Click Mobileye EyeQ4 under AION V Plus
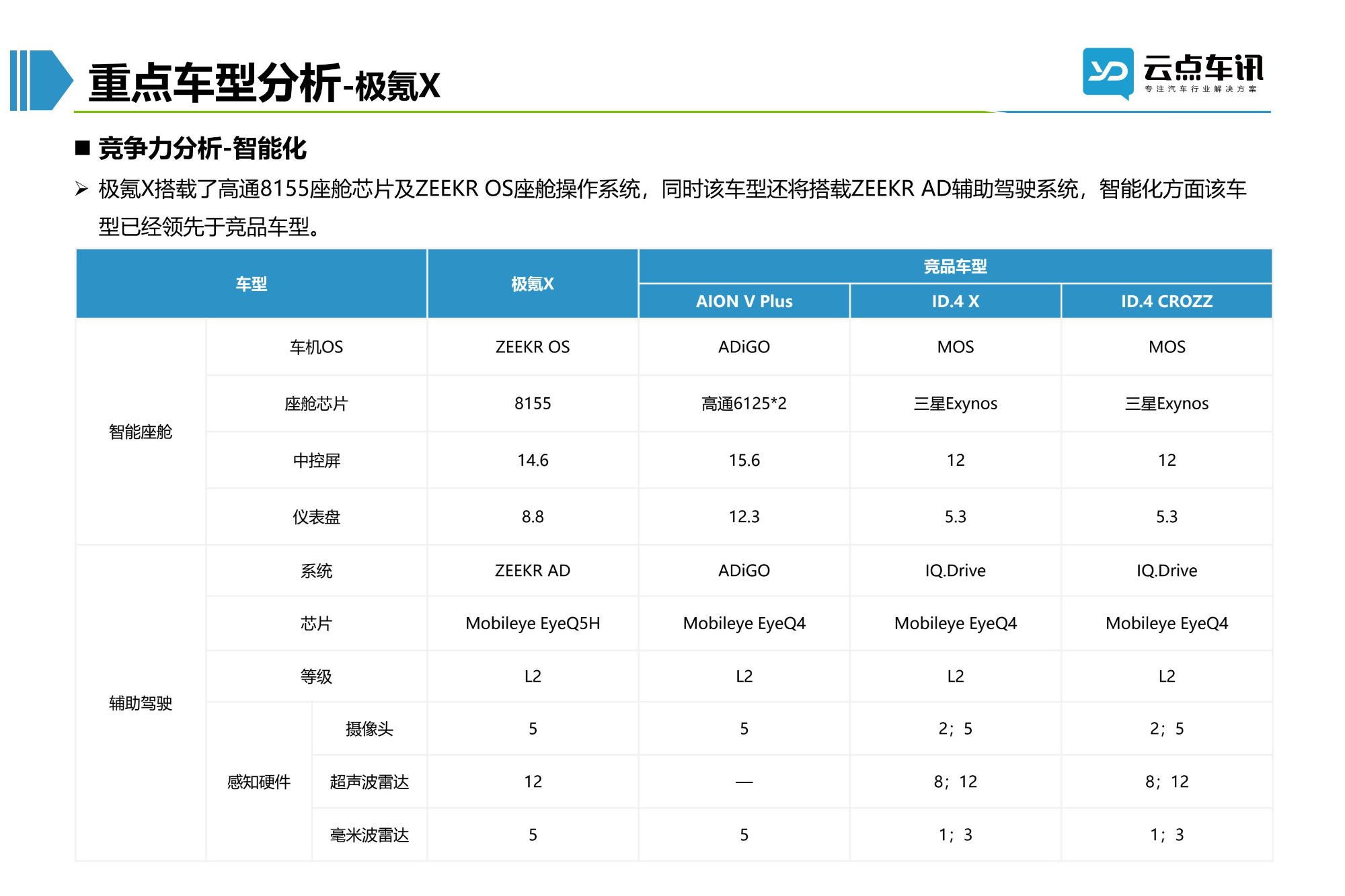This screenshot has height=896, width=1345. (x=744, y=623)
